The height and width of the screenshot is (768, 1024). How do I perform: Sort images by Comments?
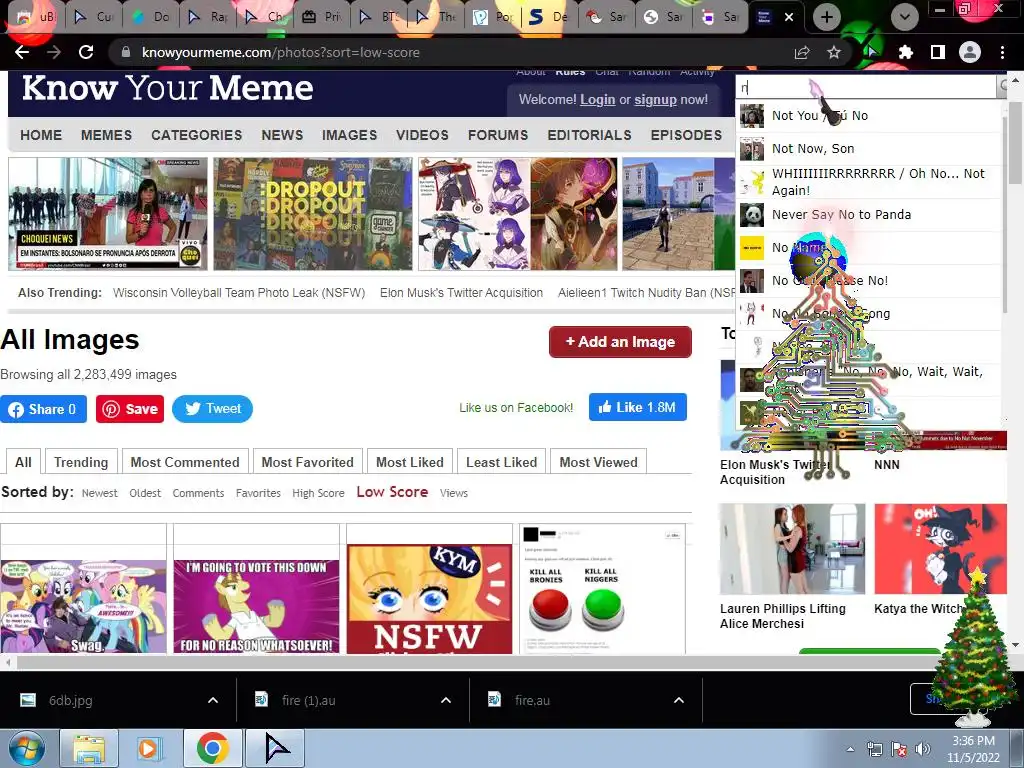[x=198, y=493]
